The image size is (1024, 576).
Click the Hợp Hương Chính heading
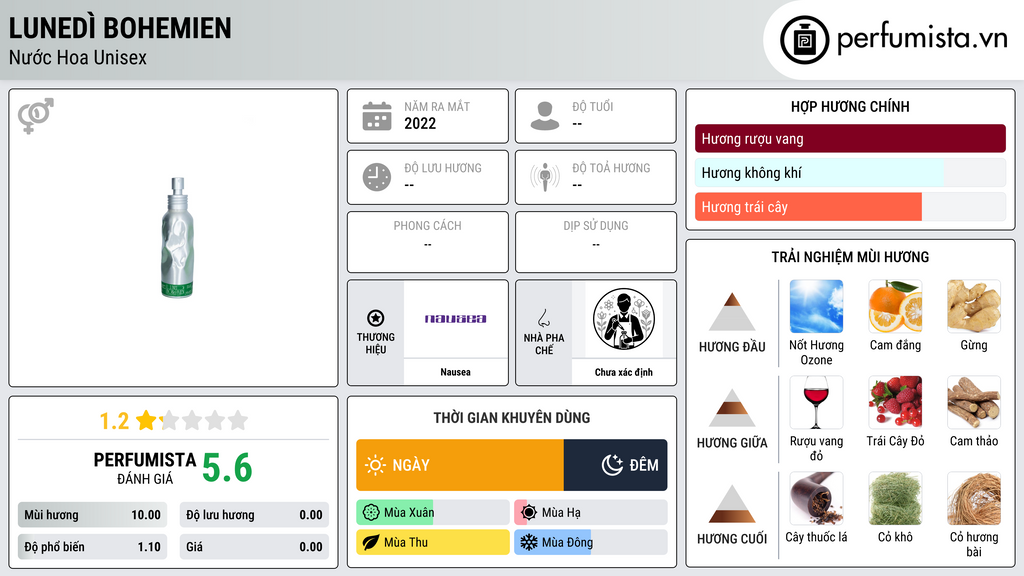point(850,106)
